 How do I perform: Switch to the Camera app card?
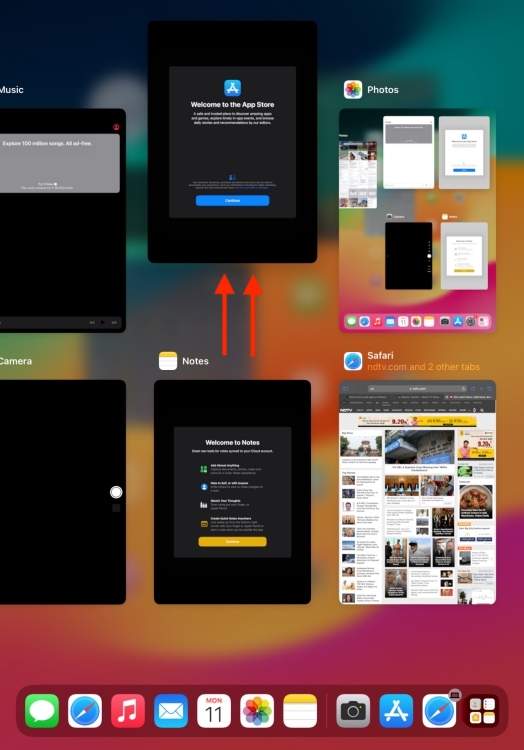click(63, 492)
